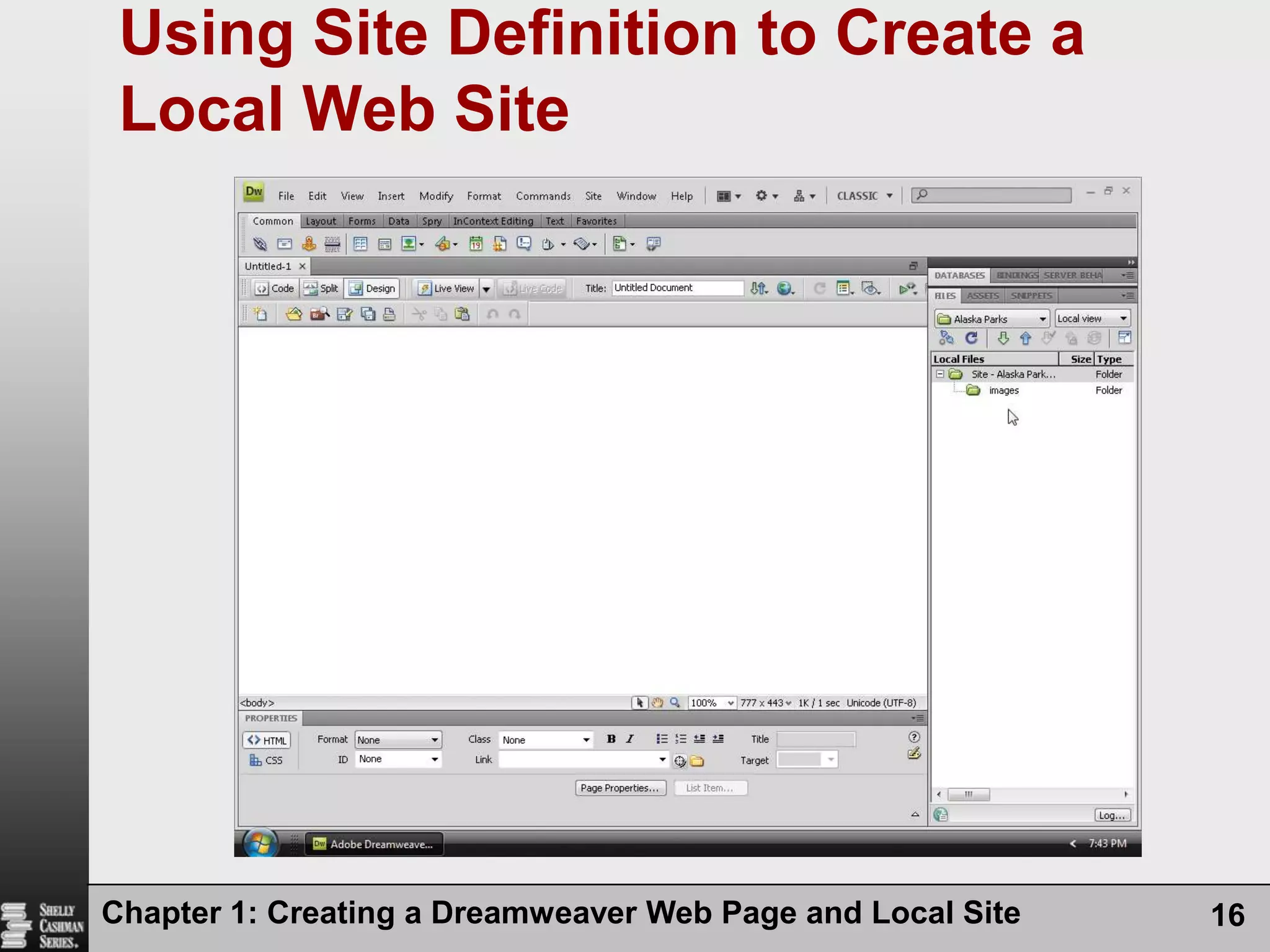Select CSS mode in Properties panel
The image size is (1270, 952).
click(266, 760)
